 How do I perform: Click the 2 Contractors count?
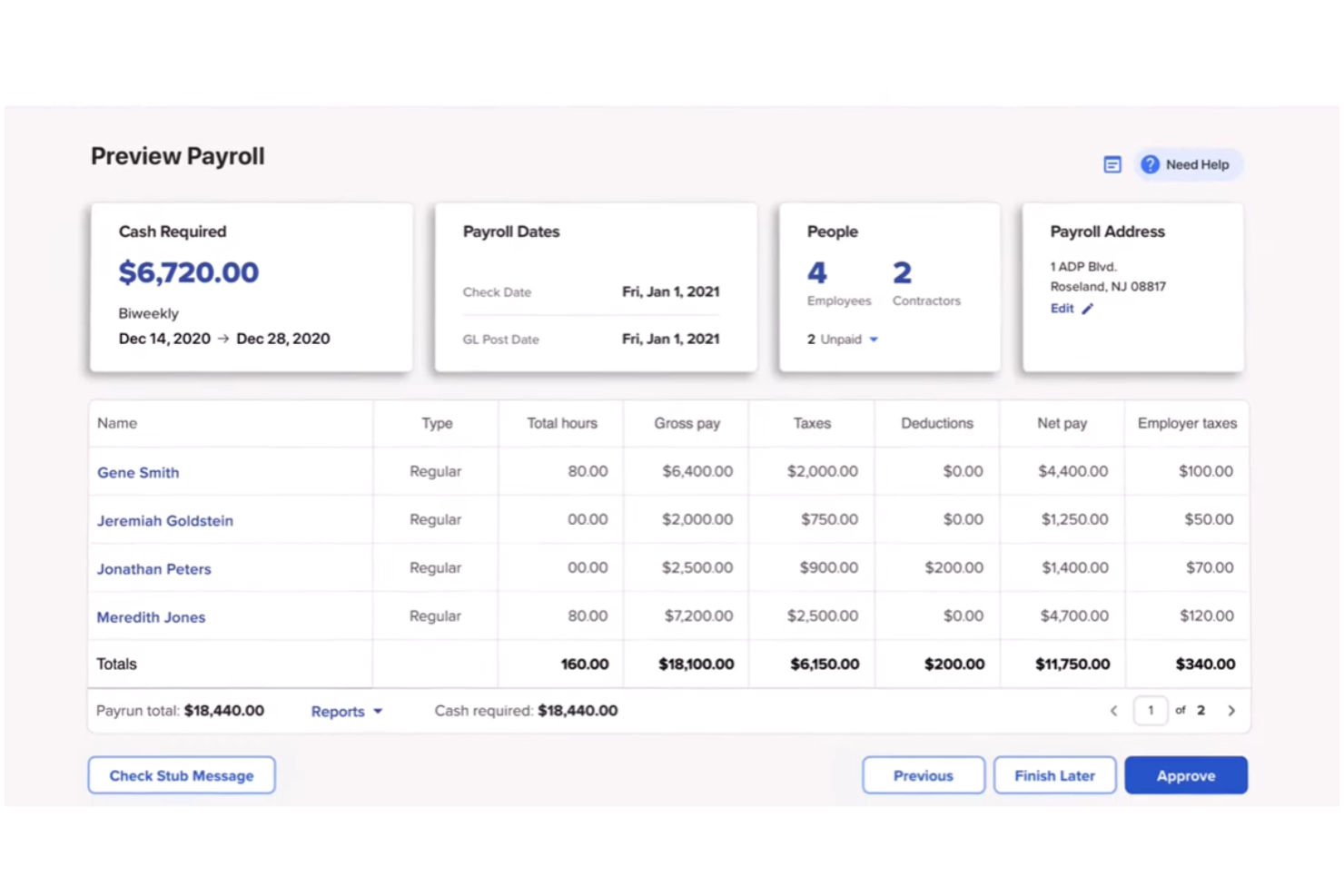pos(902,272)
